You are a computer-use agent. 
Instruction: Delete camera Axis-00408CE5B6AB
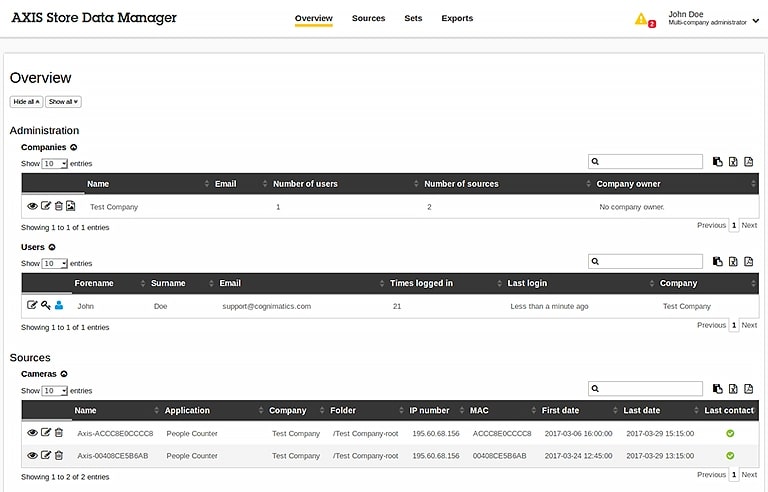pyautogui.click(x=58, y=456)
